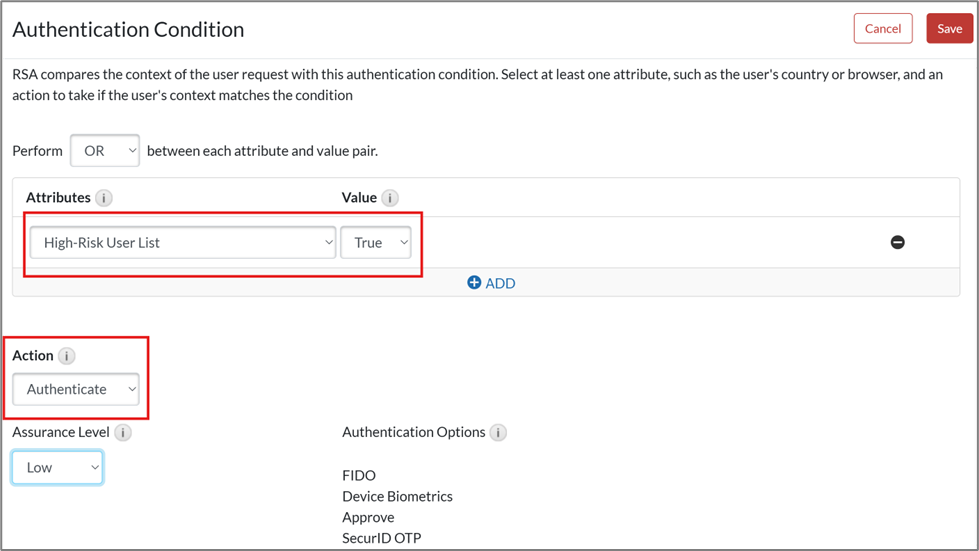Click the blue plus icon beside ADD
Viewport: 979px width, 551px height.
pyautogui.click(x=474, y=283)
